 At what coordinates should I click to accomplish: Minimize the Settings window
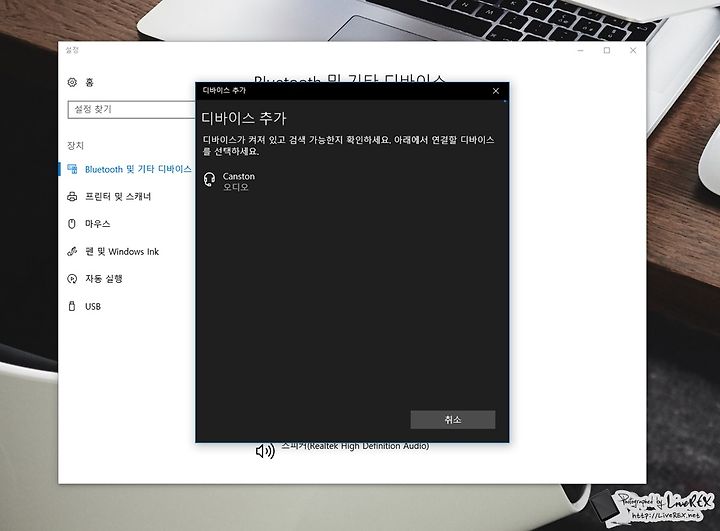point(580,51)
